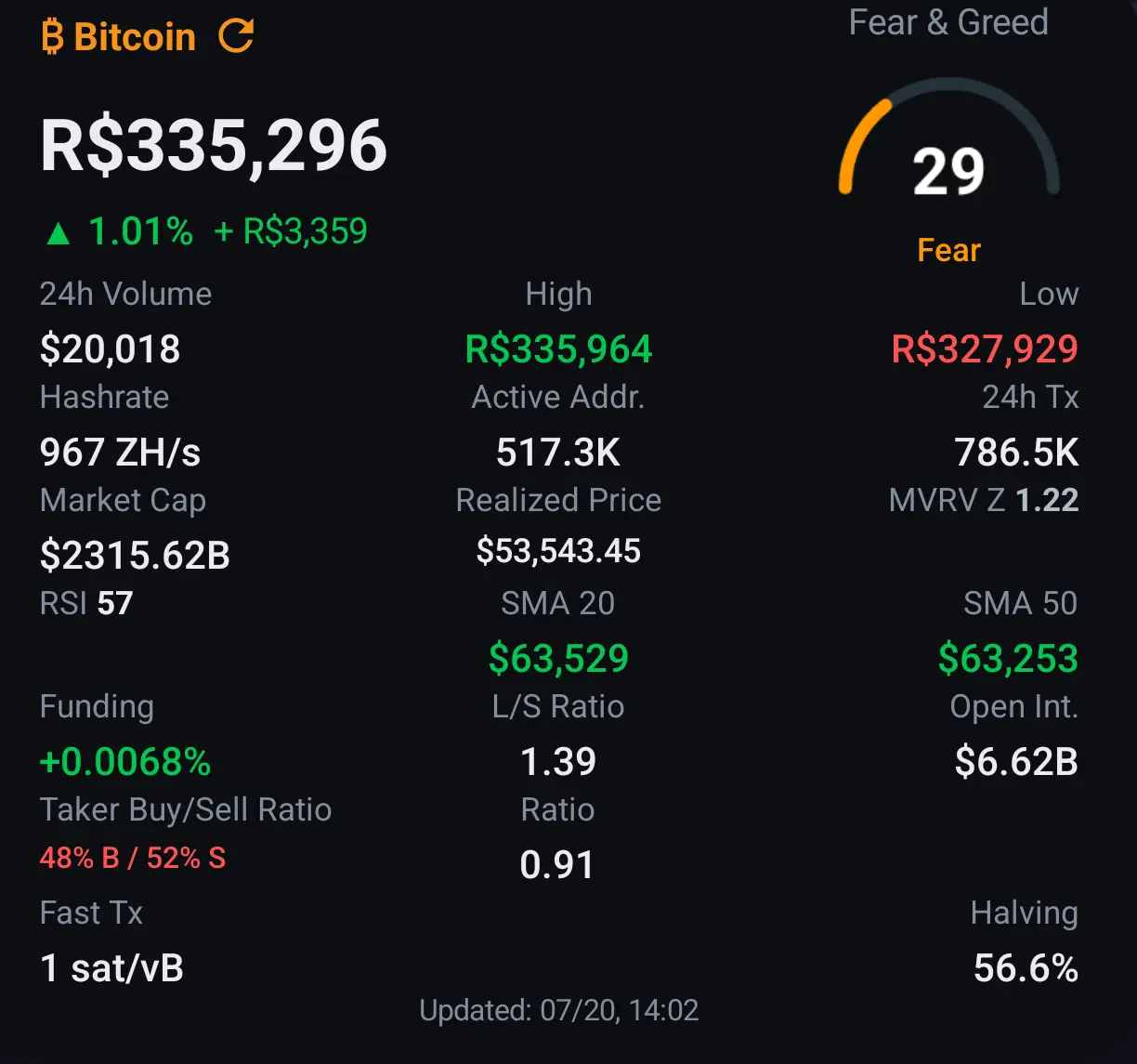The image size is (1137, 1064).
Task: Click the Updated: 07/20, 14:02 timestamp
Action: (x=558, y=1010)
